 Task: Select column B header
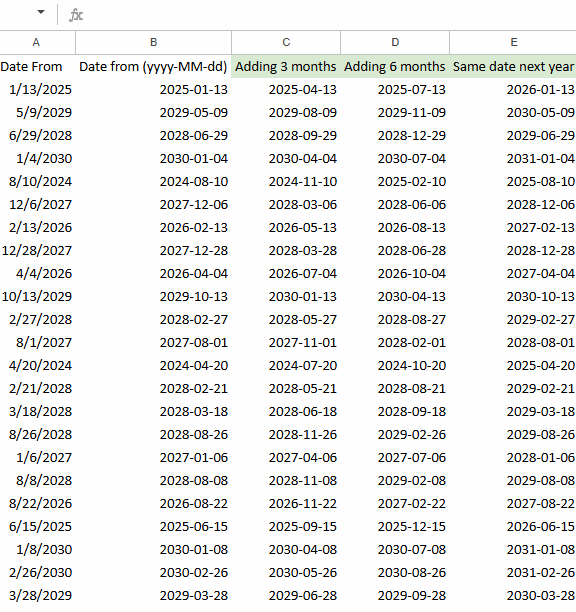[153, 43]
